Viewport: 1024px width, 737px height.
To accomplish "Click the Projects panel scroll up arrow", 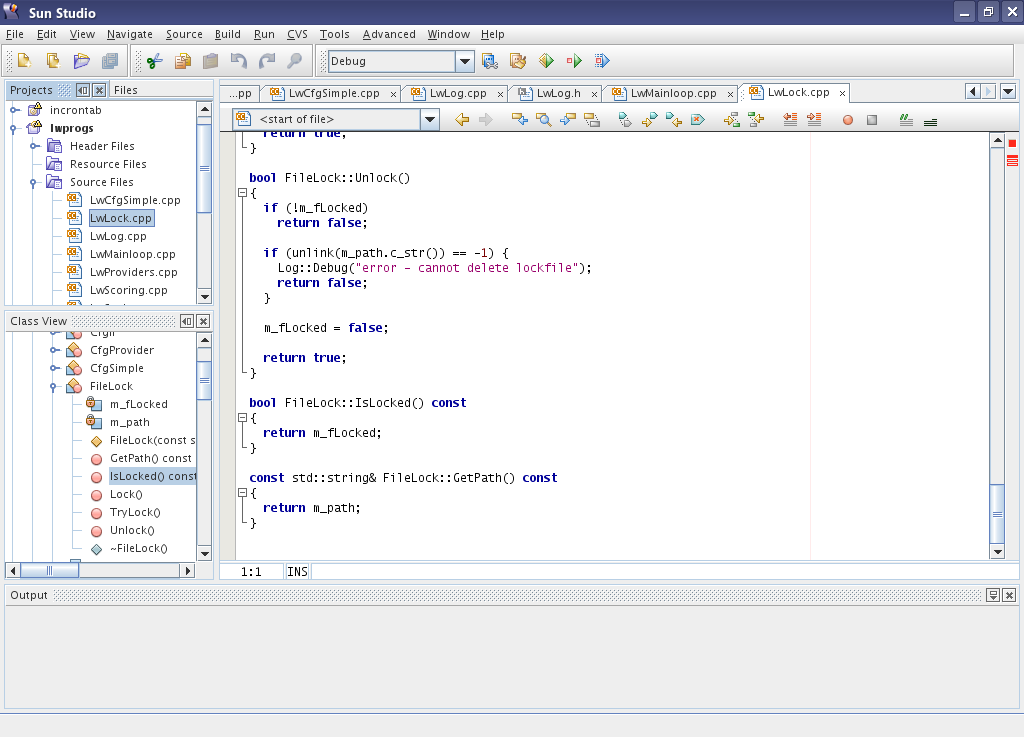I will pos(204,110).
